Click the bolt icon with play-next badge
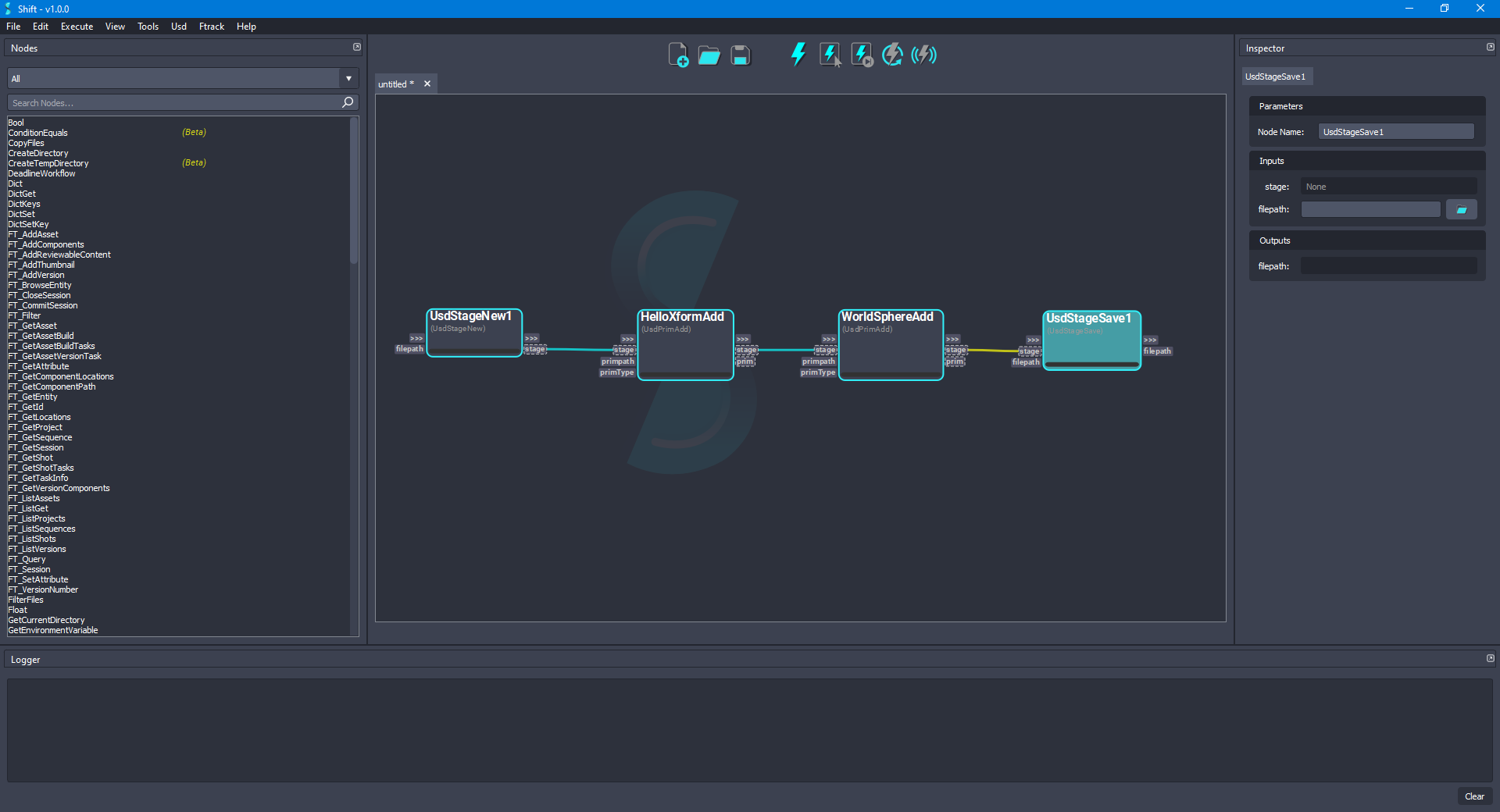The height and width of the screenshot is (812, 1500). 861,55
